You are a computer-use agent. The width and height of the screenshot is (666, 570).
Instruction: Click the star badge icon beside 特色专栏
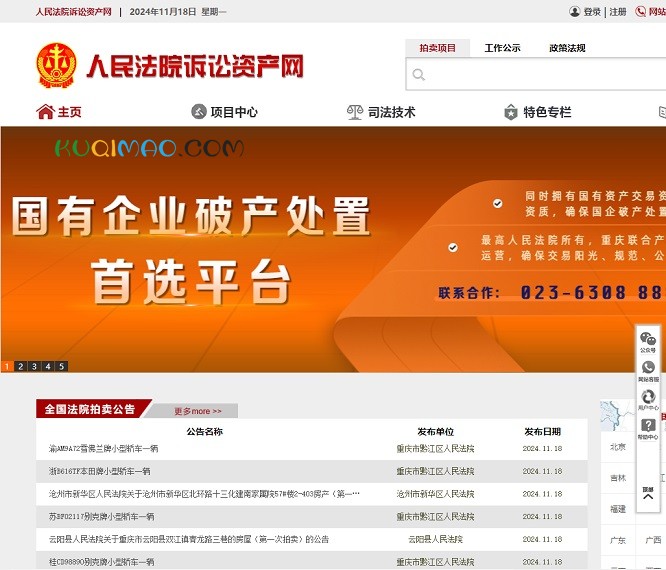511,112
